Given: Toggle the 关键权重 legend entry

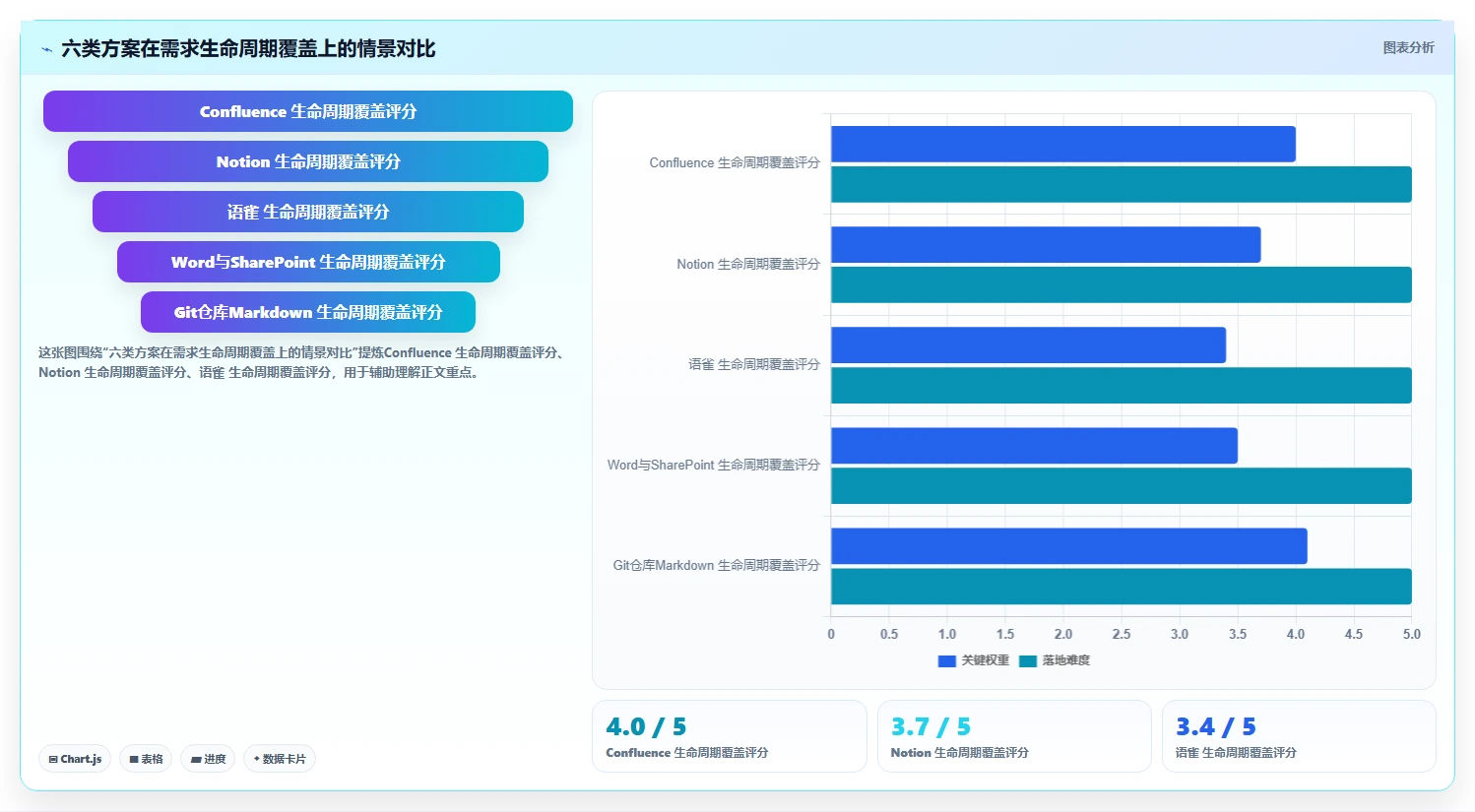Looking at the screenshot, I should [x=974, y=660].
